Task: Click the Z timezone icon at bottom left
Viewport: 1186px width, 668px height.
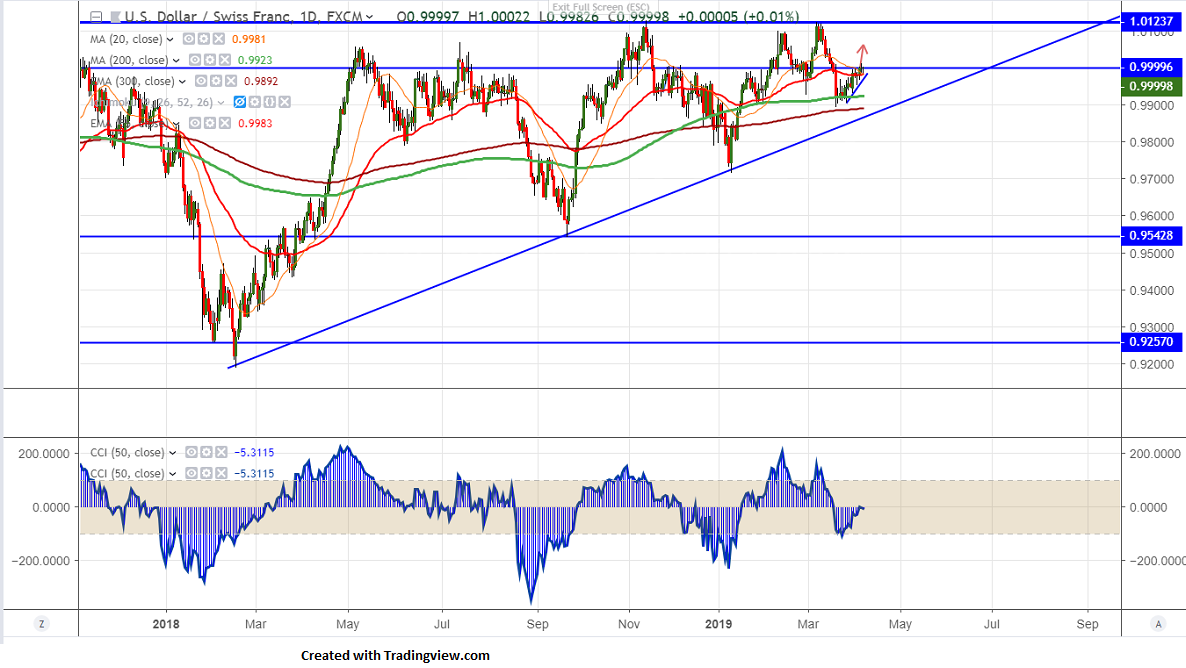Action: 41,624
